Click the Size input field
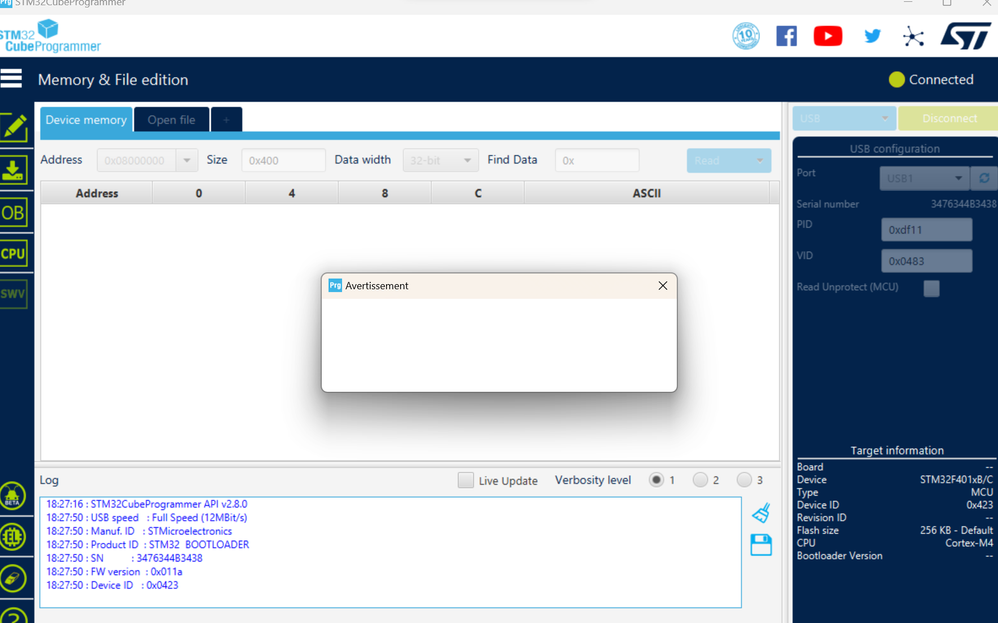 283,160
